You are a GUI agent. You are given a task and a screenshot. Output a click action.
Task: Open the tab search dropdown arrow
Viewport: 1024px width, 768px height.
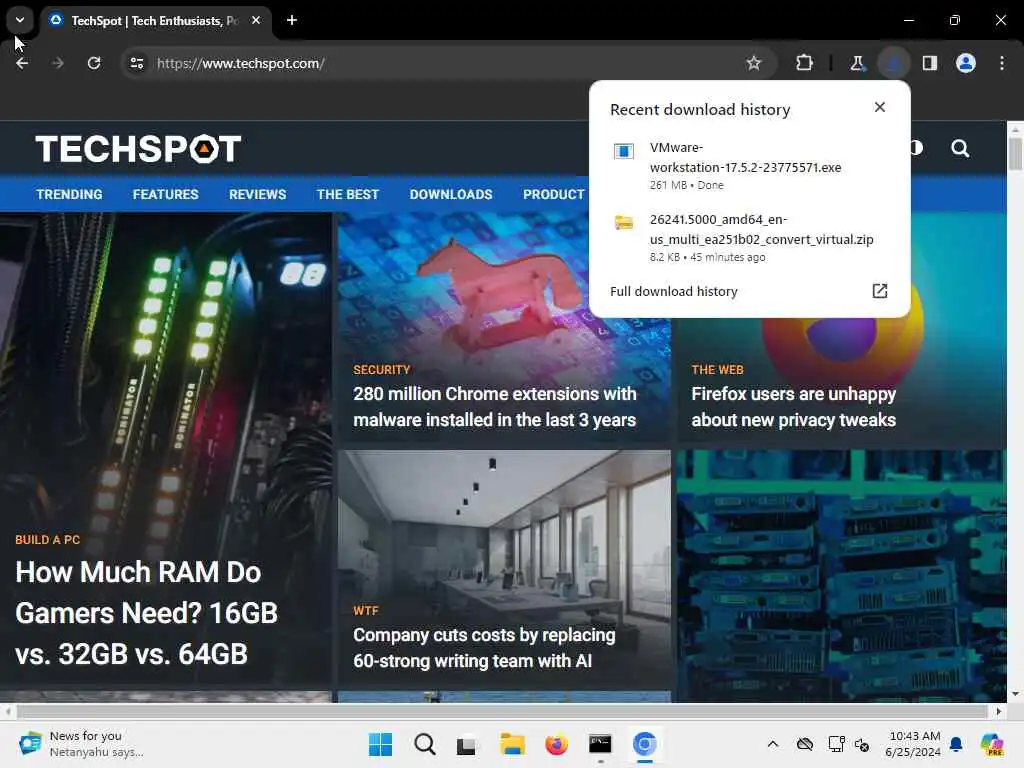20,20
